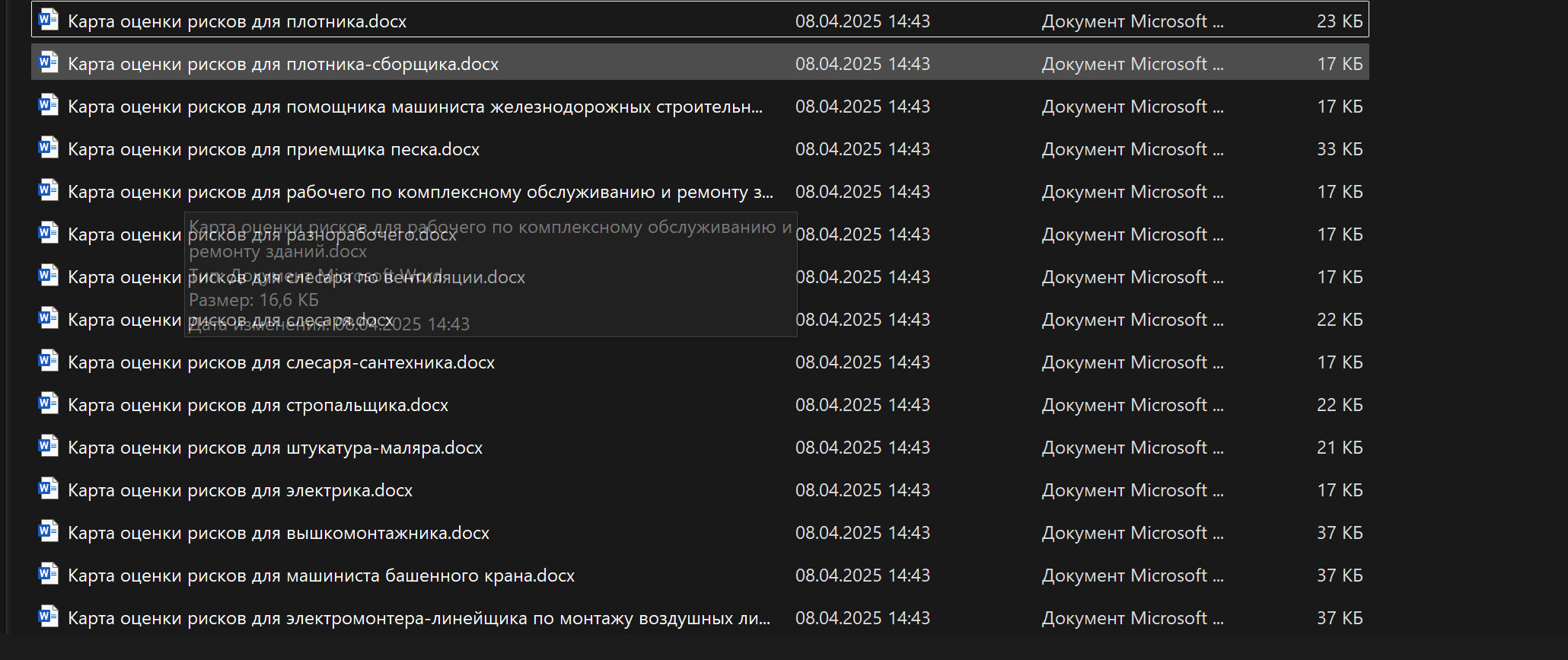Select 'Карта оценки рисков для электрика.docx'
Image resolution: width=1568 pixels, height=660 pixels.
240,490
